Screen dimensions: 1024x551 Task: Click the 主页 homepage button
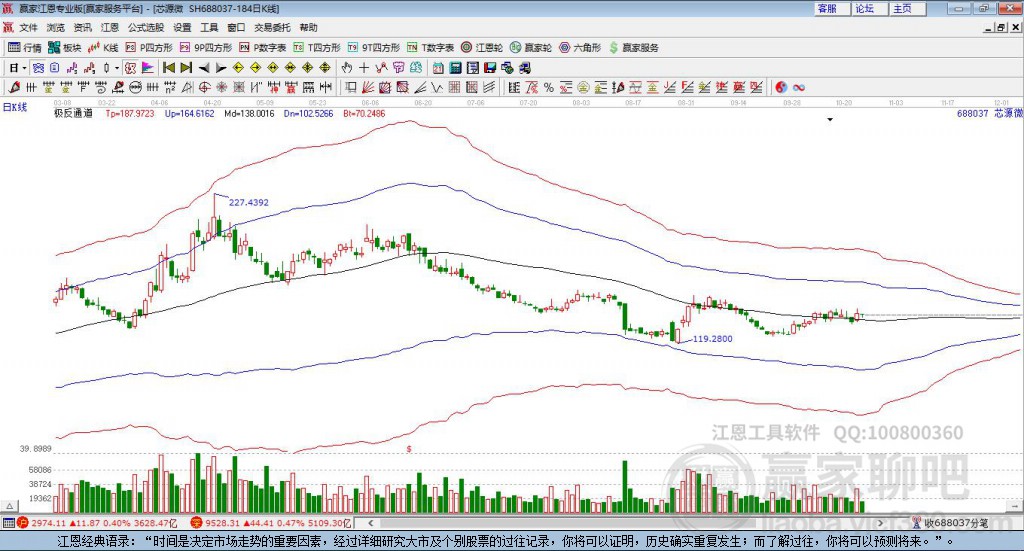(x=908, y=8)
